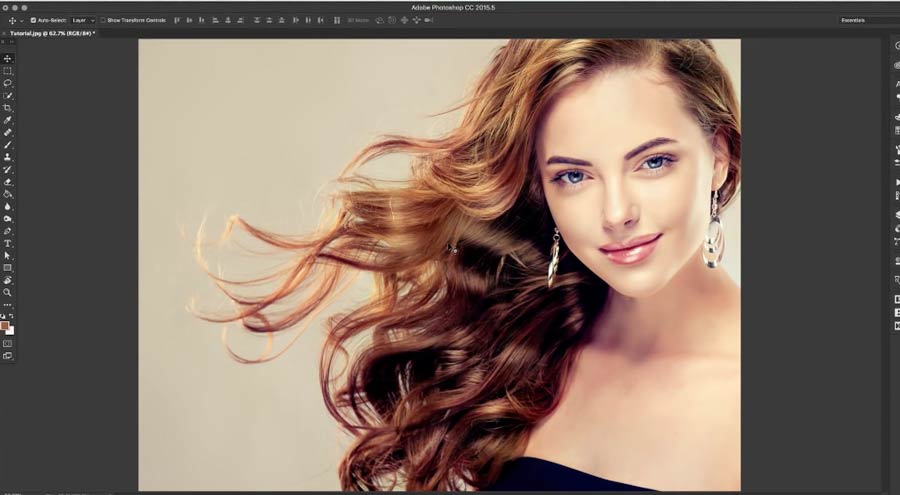Select the Rectangular Marquee tool
This screenshot has height=495, width=900.
(x=8, y=71)
